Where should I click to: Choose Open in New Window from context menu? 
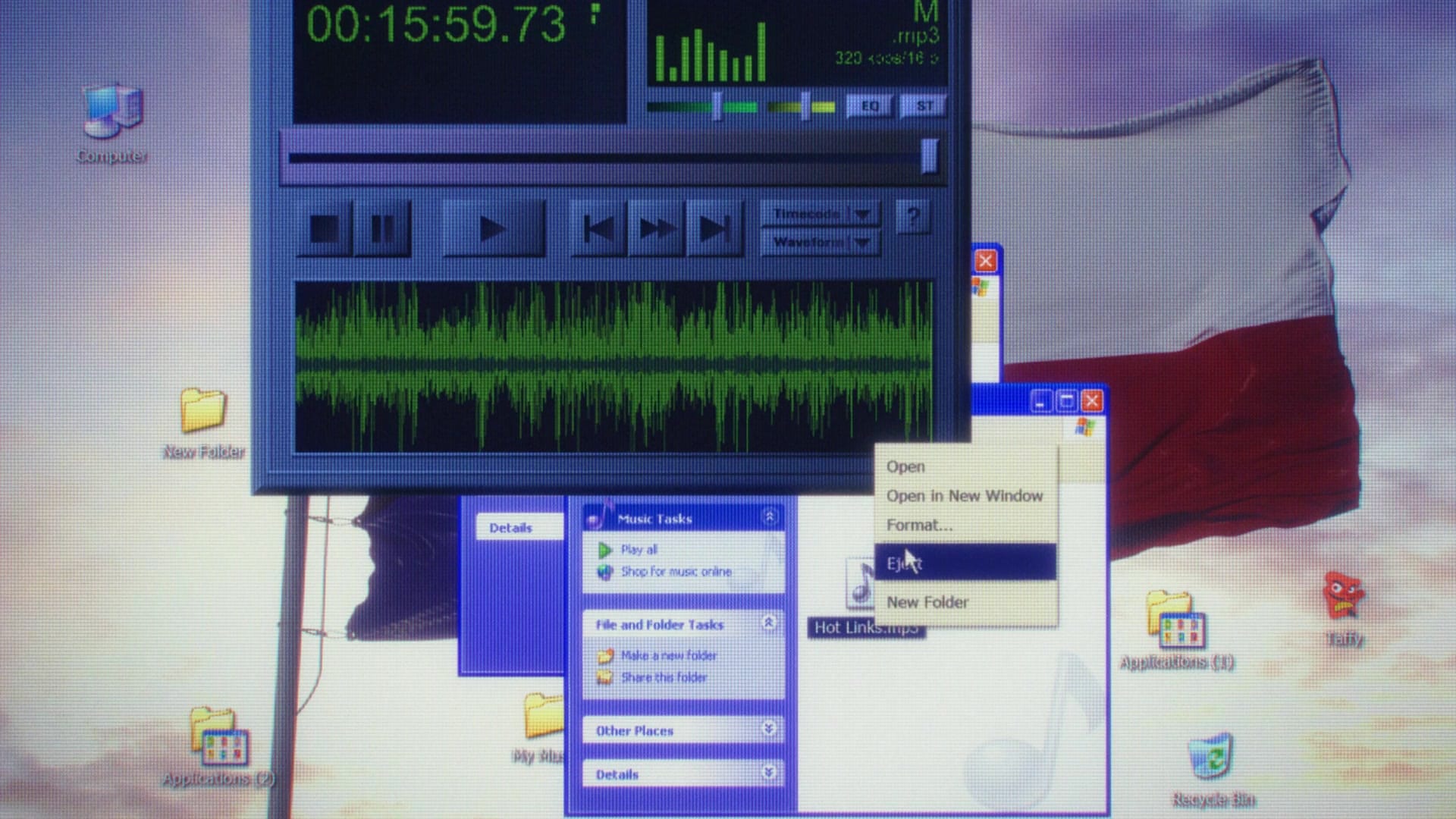(x=965, y=496)
